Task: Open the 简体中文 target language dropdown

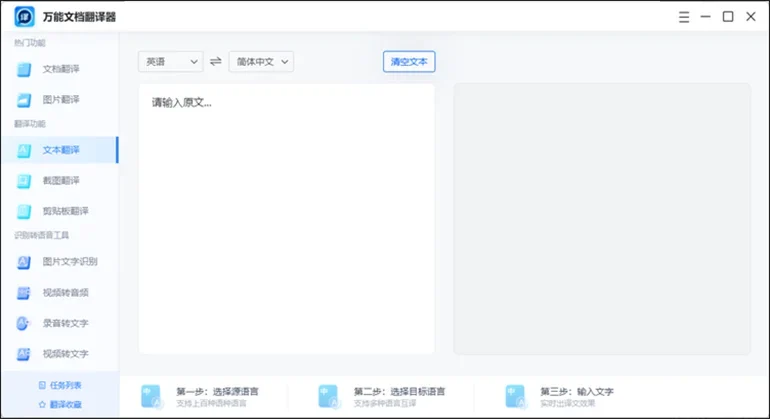Action: tap(261, 61)
